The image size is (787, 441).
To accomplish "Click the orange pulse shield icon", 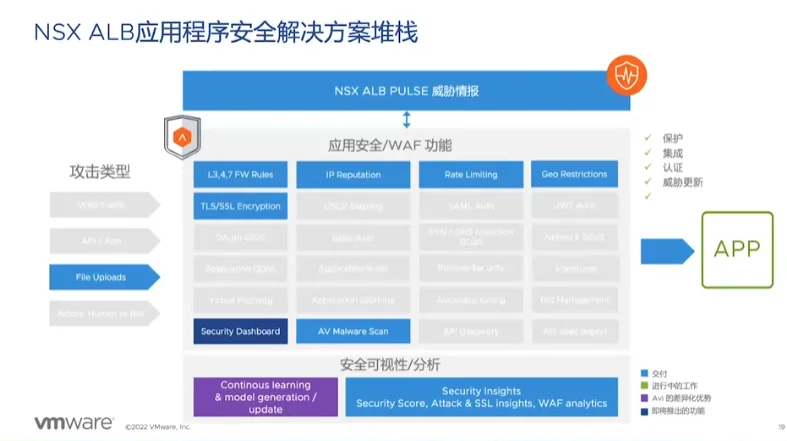I will click(x=626, y=75).
